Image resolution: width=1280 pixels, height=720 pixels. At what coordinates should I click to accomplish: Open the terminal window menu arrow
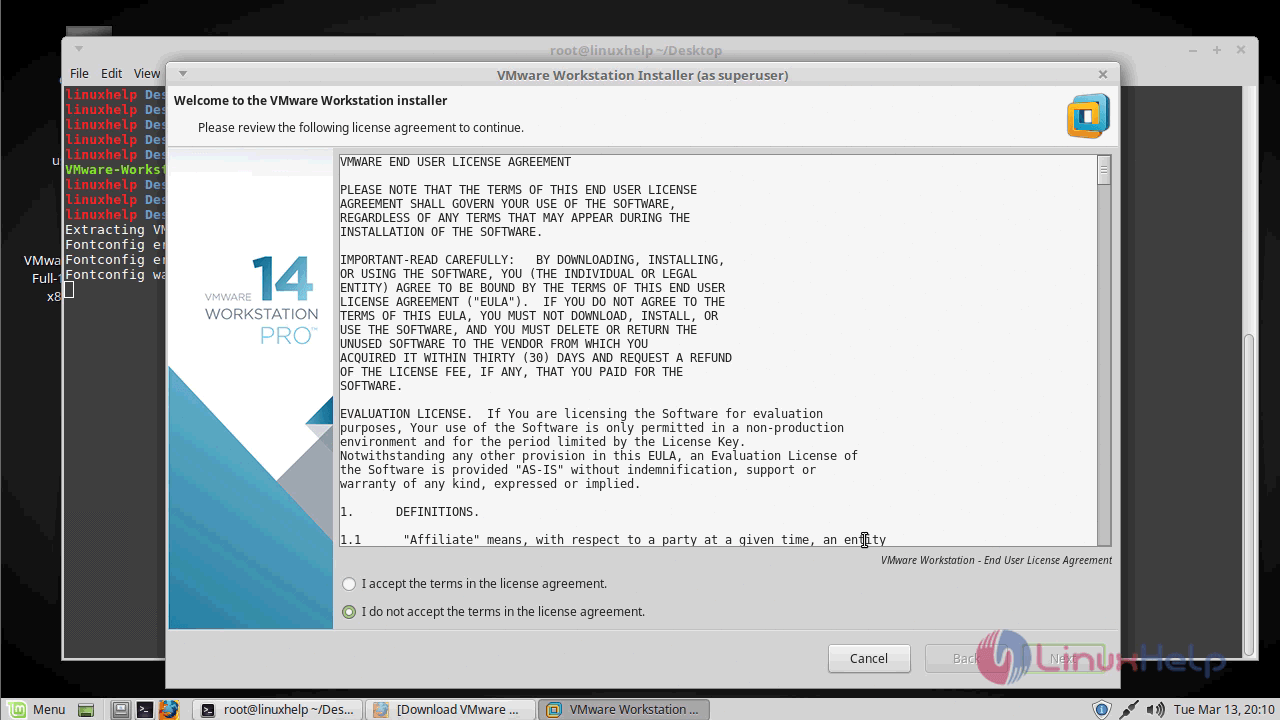tap(79, 49)
